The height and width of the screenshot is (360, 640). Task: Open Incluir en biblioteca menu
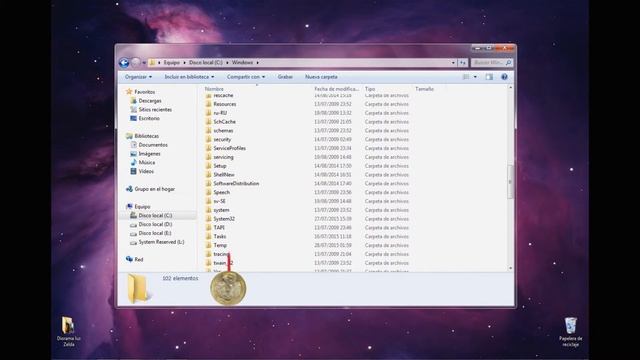[189, 77]
